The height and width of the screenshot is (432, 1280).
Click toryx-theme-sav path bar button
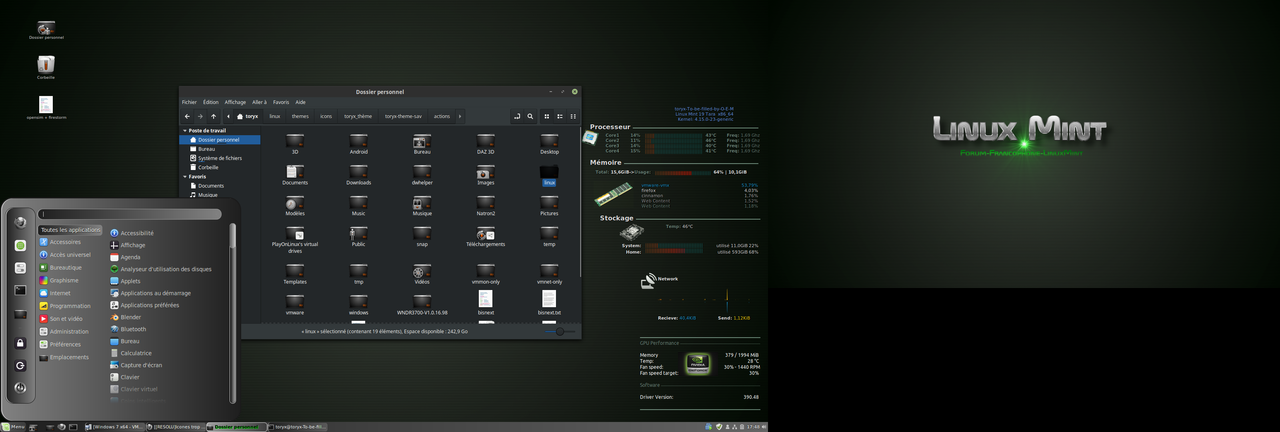(403, 116)
